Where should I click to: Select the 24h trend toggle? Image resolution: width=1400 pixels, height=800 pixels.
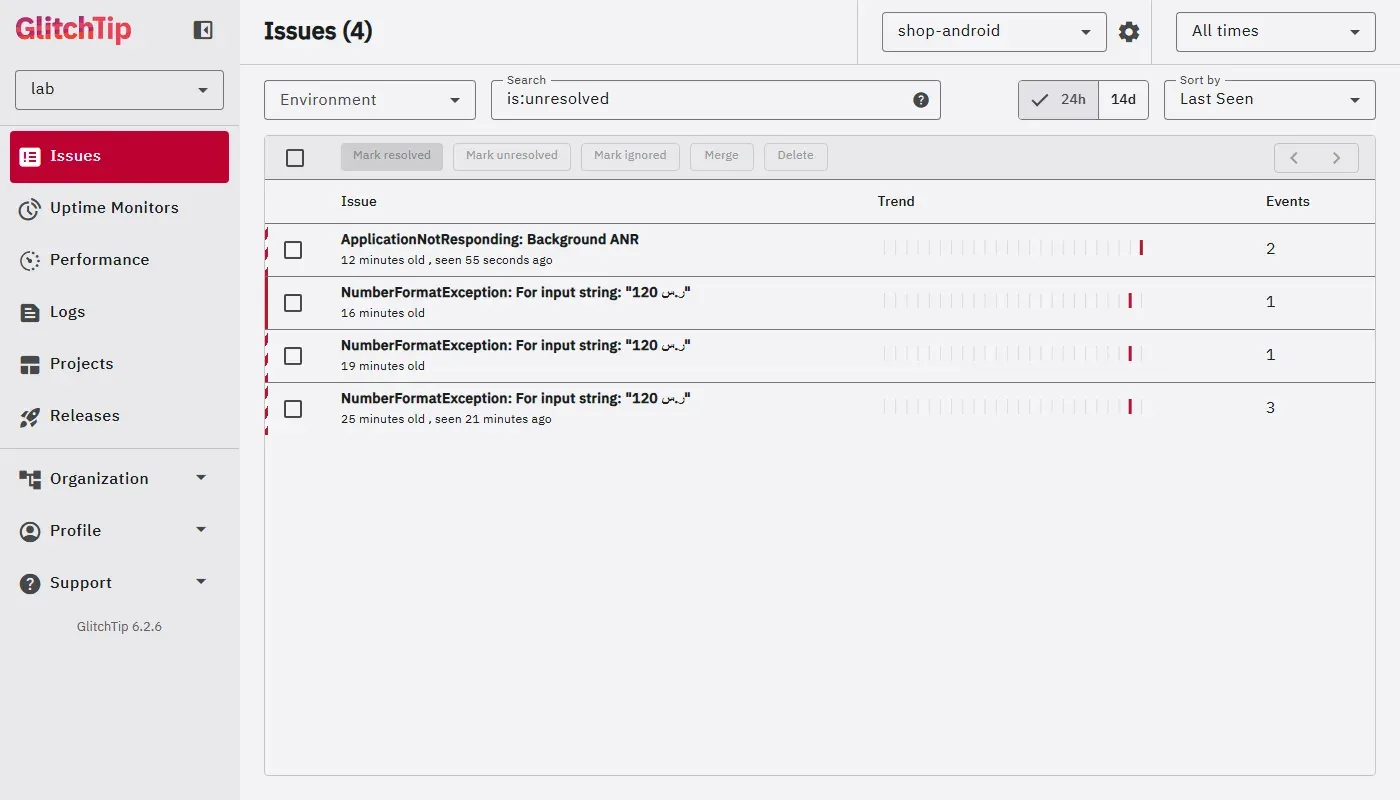(x=1059, y=100)
